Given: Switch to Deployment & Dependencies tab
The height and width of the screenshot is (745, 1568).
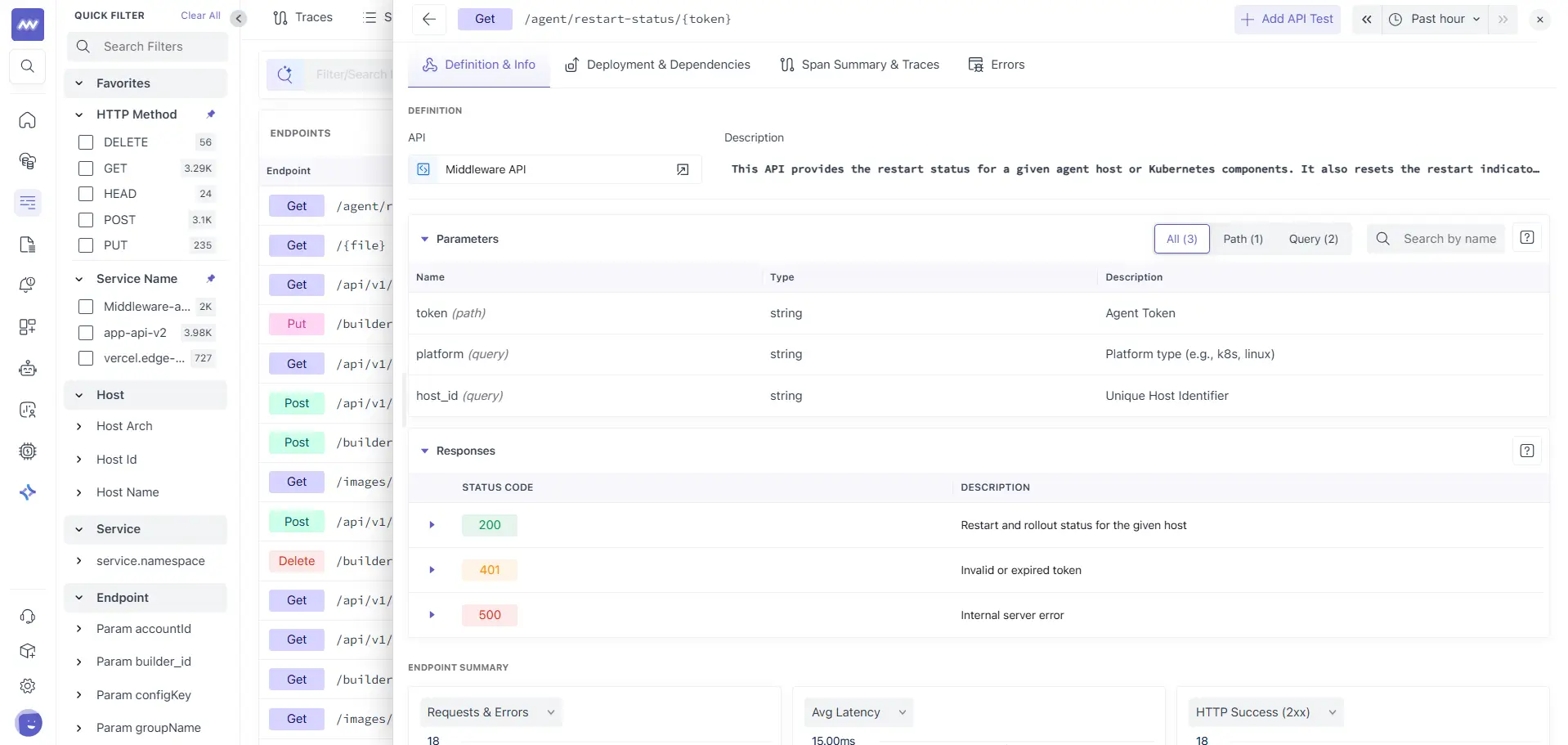Looking at the screenshot, I should pyautogui.click(x=657, y=65).
